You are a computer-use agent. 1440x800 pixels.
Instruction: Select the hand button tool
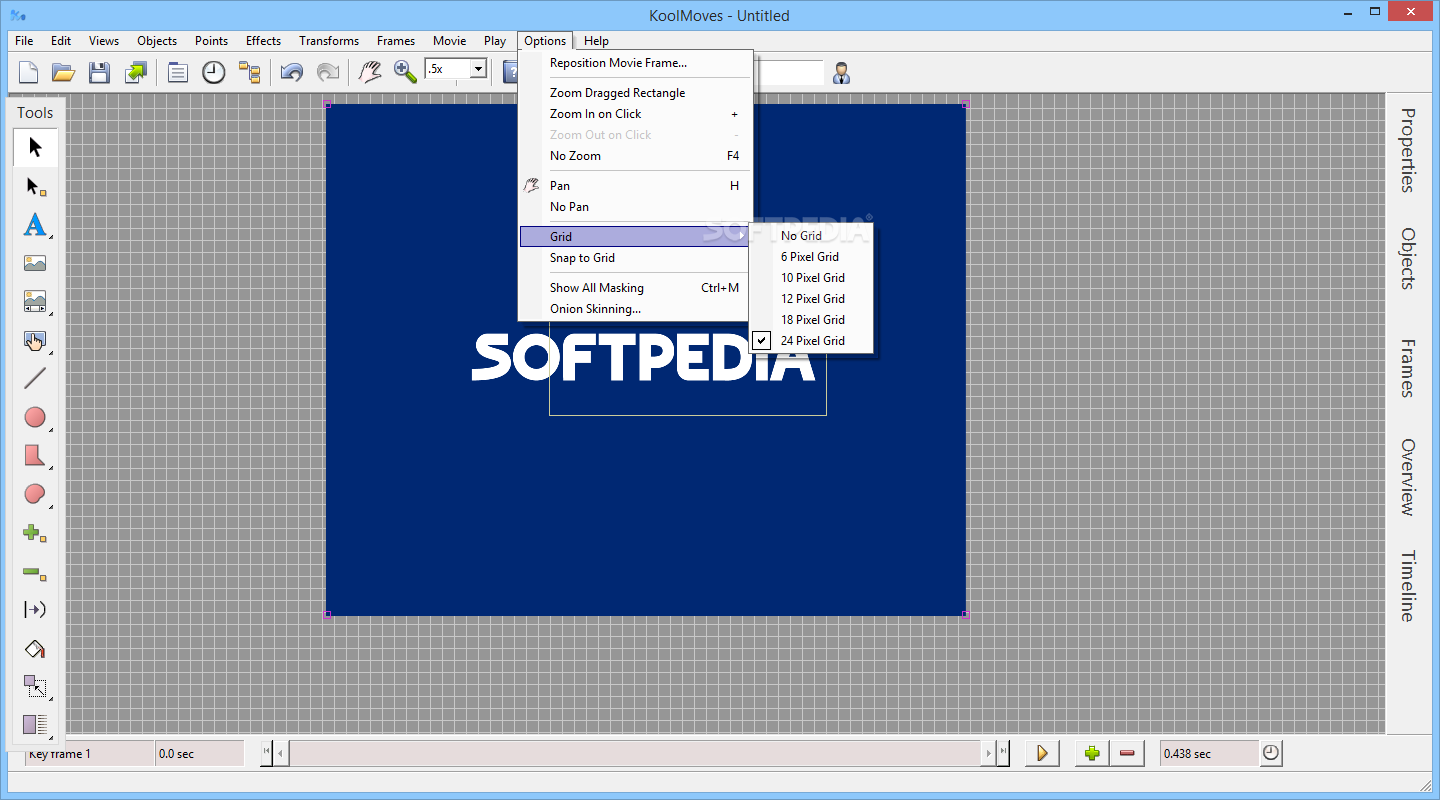click(35, 341)
